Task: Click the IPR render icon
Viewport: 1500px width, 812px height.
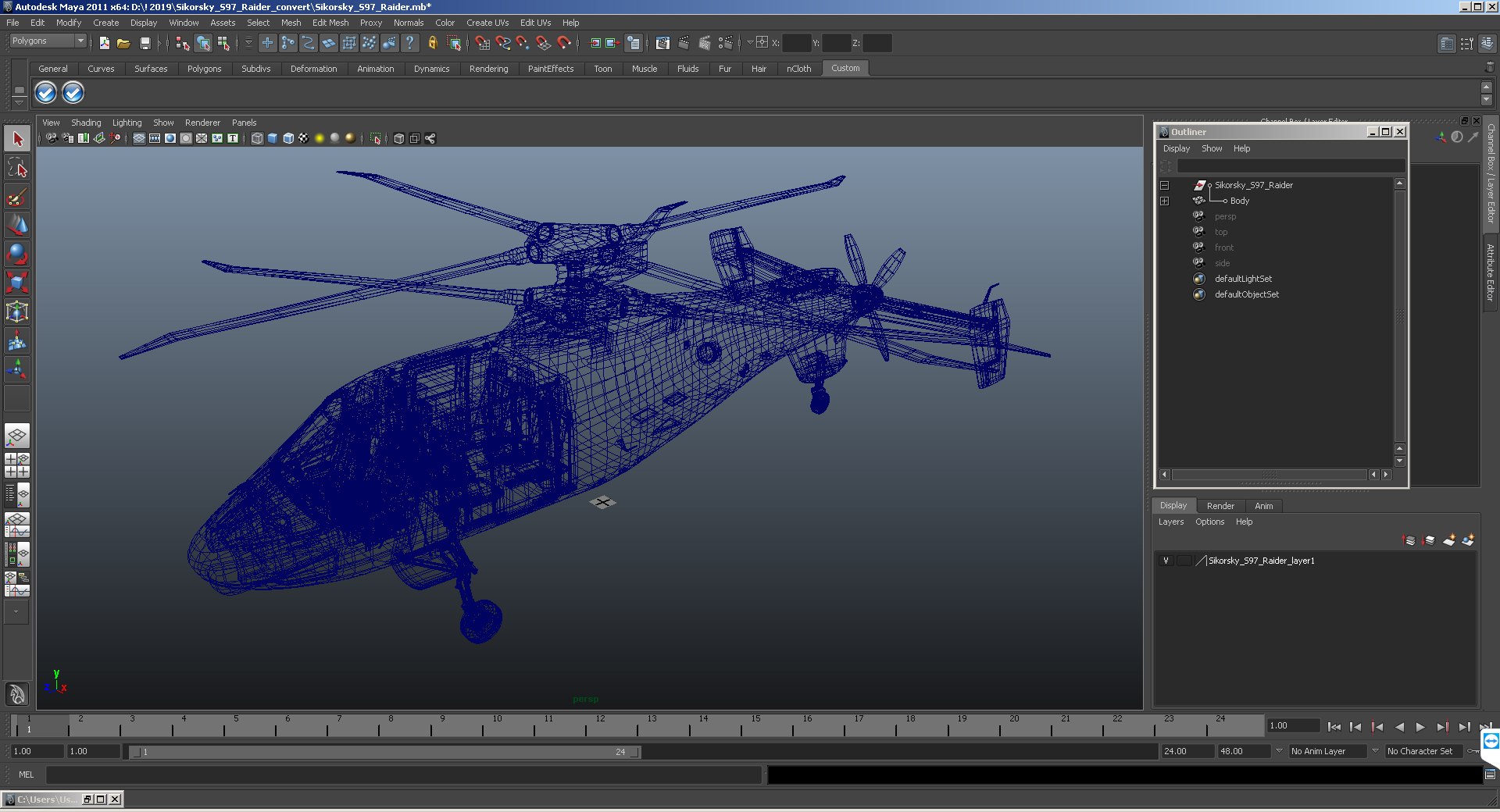Action: [x=704, y=43]
